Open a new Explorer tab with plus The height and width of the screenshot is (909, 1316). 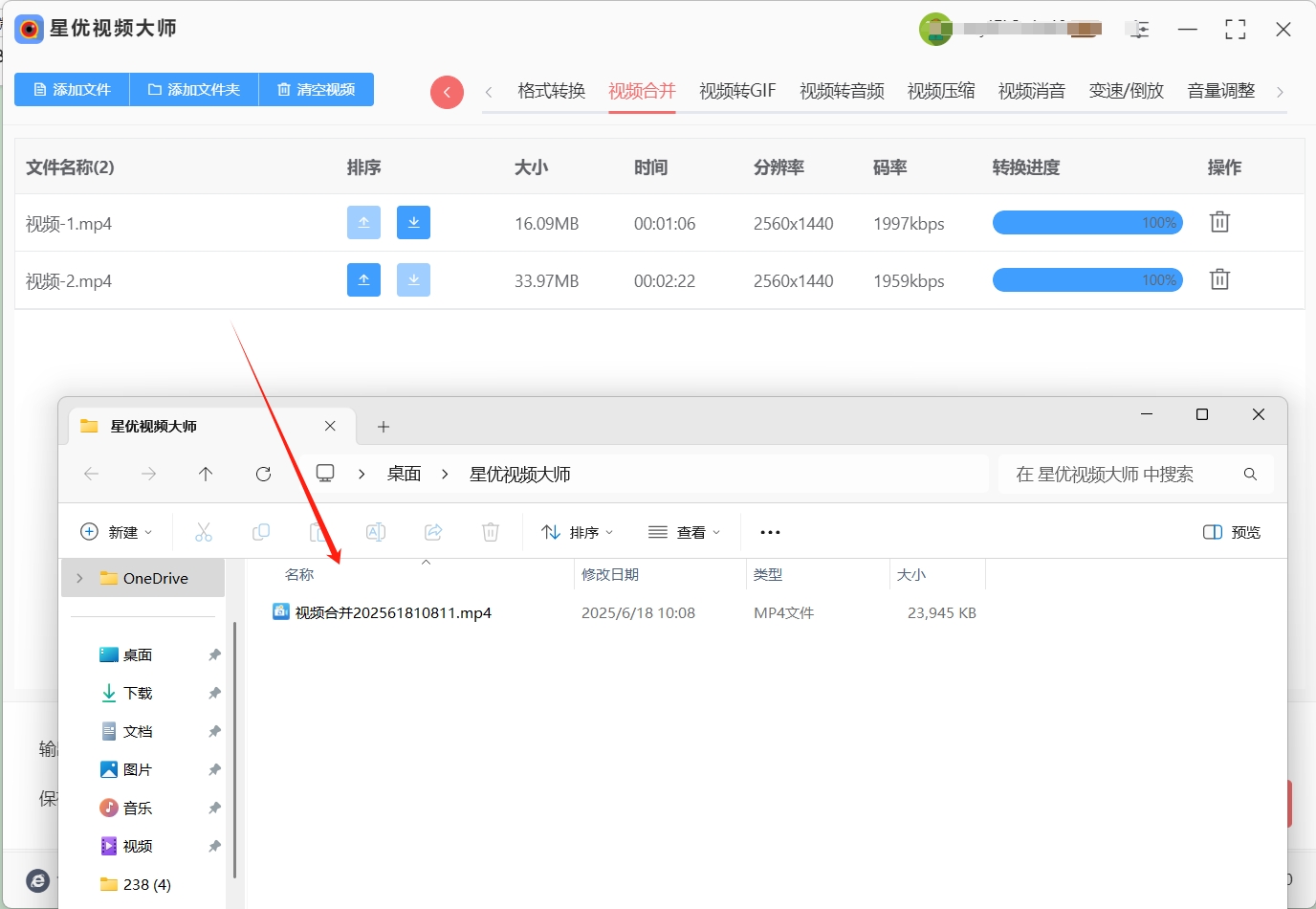(x=384, y=427)
